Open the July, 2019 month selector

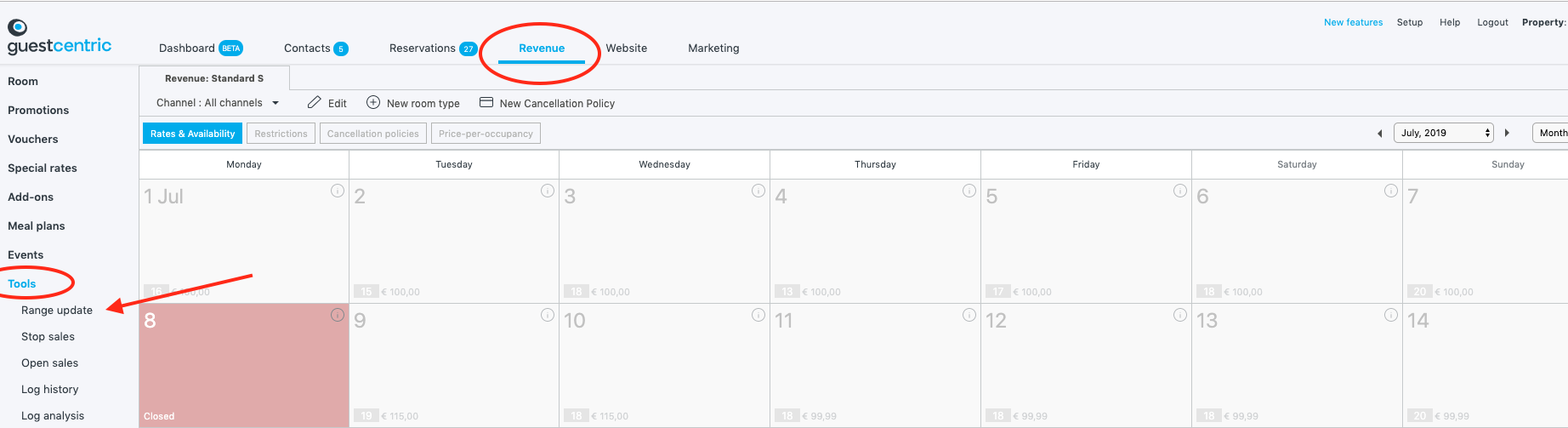point(1444,133)
